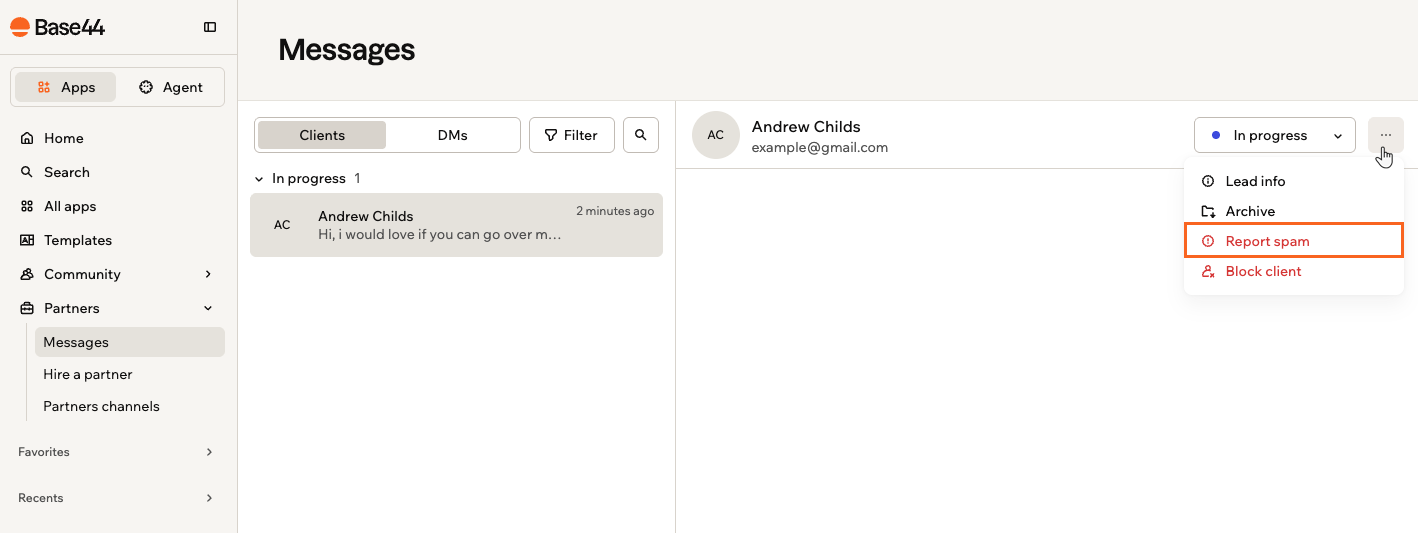Expand the Community submenu chevron
1418x533 pixels.
coord(208,274)
